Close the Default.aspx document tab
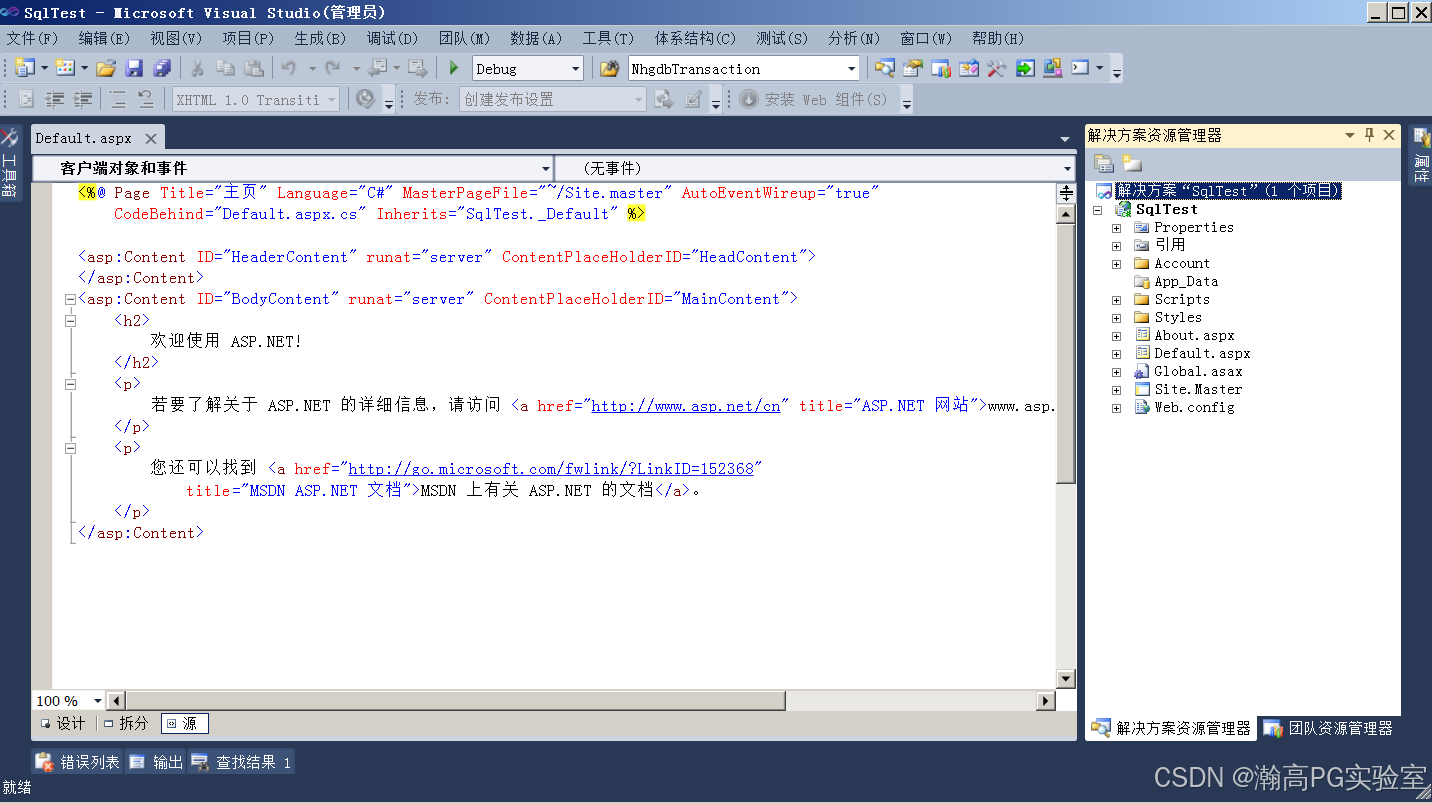 (151, 139)
